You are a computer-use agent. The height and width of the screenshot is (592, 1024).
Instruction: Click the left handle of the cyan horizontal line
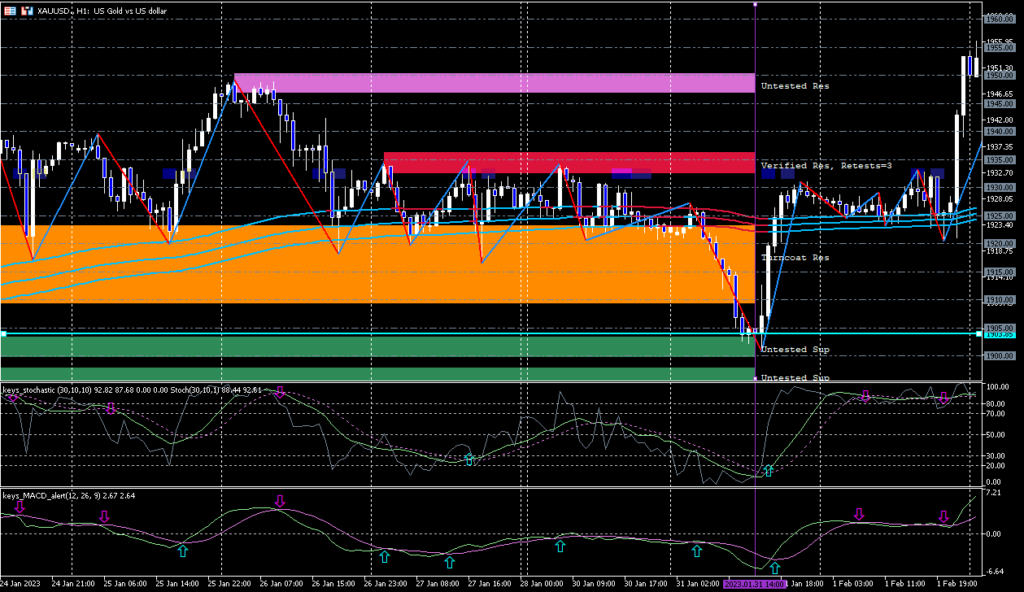click(x=3, y=334)
